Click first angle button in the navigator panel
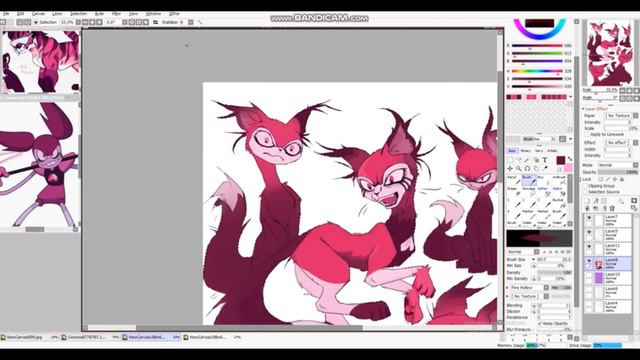 point(622,98)
